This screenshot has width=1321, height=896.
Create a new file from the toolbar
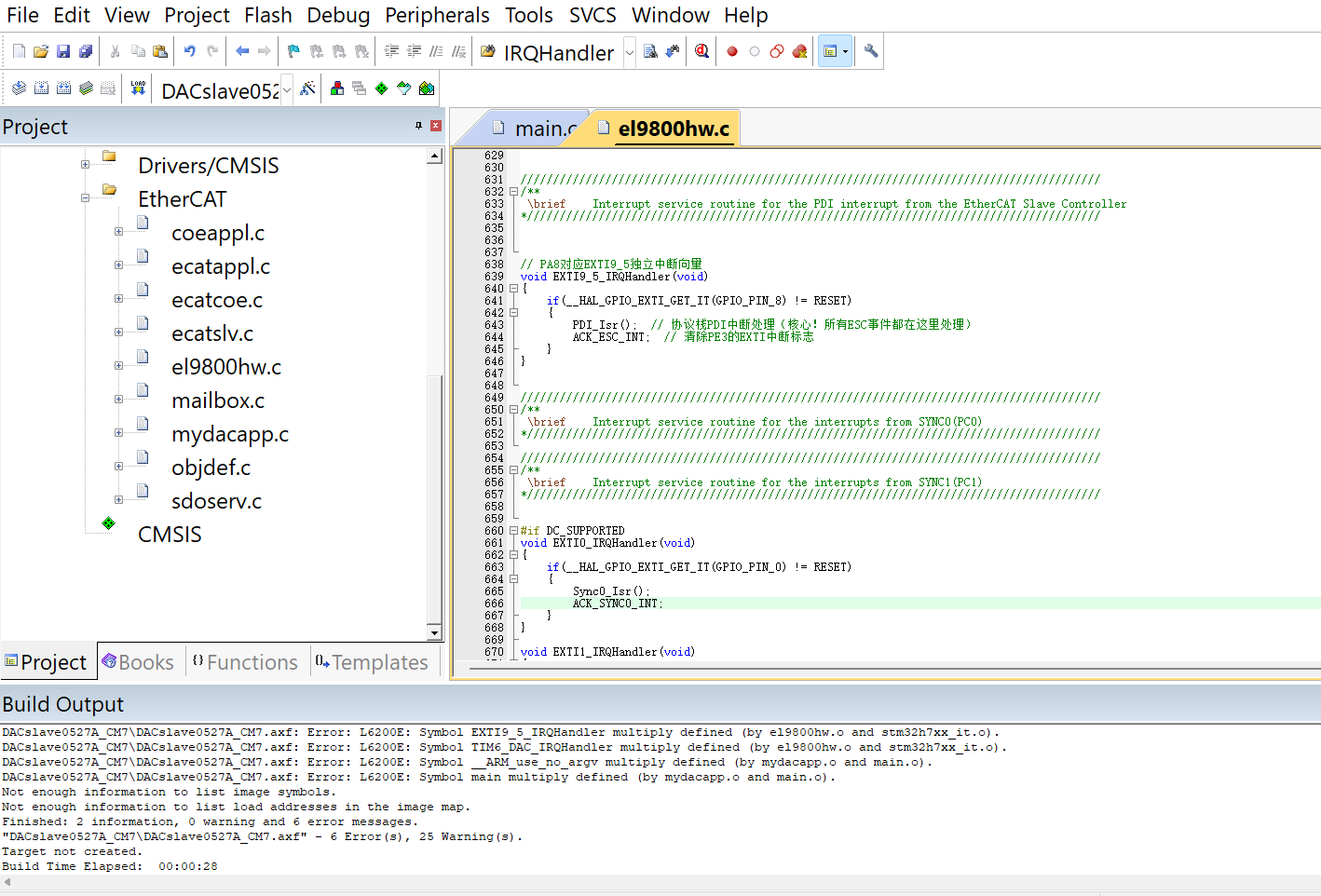point(19,52)
